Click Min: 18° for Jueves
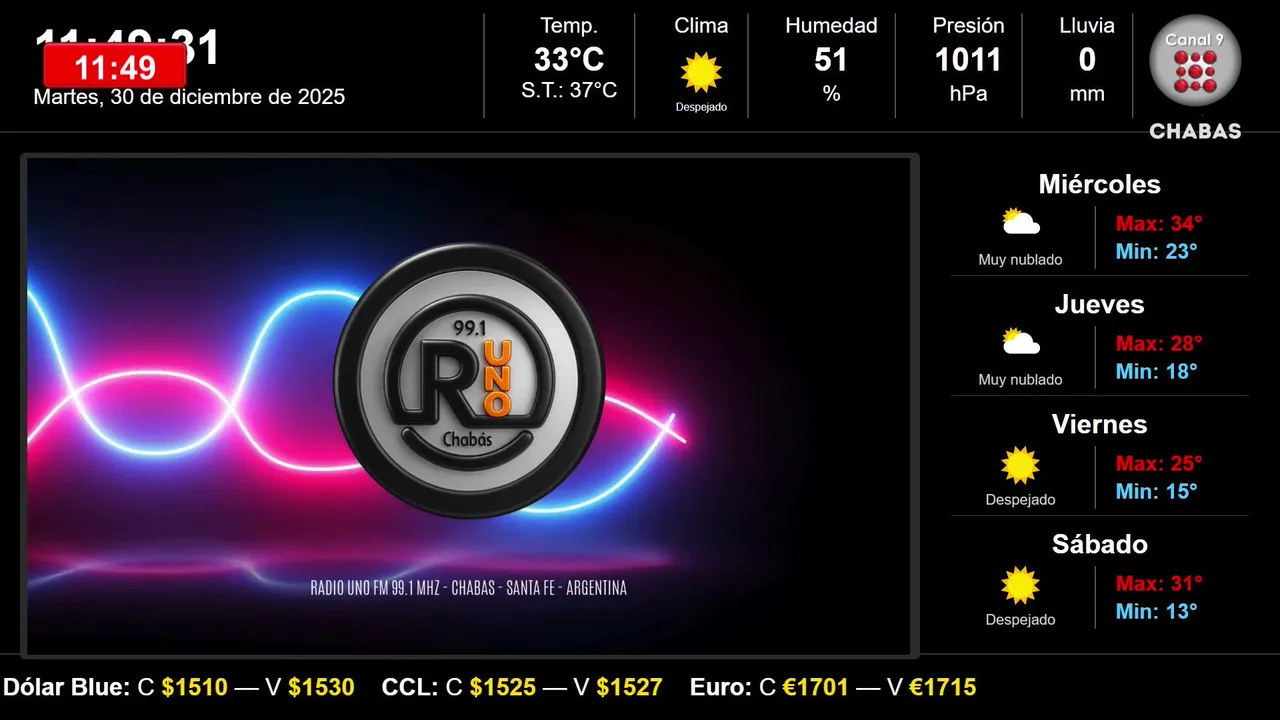Screen dimensions: 1280x720 (x=1156, y=371)
